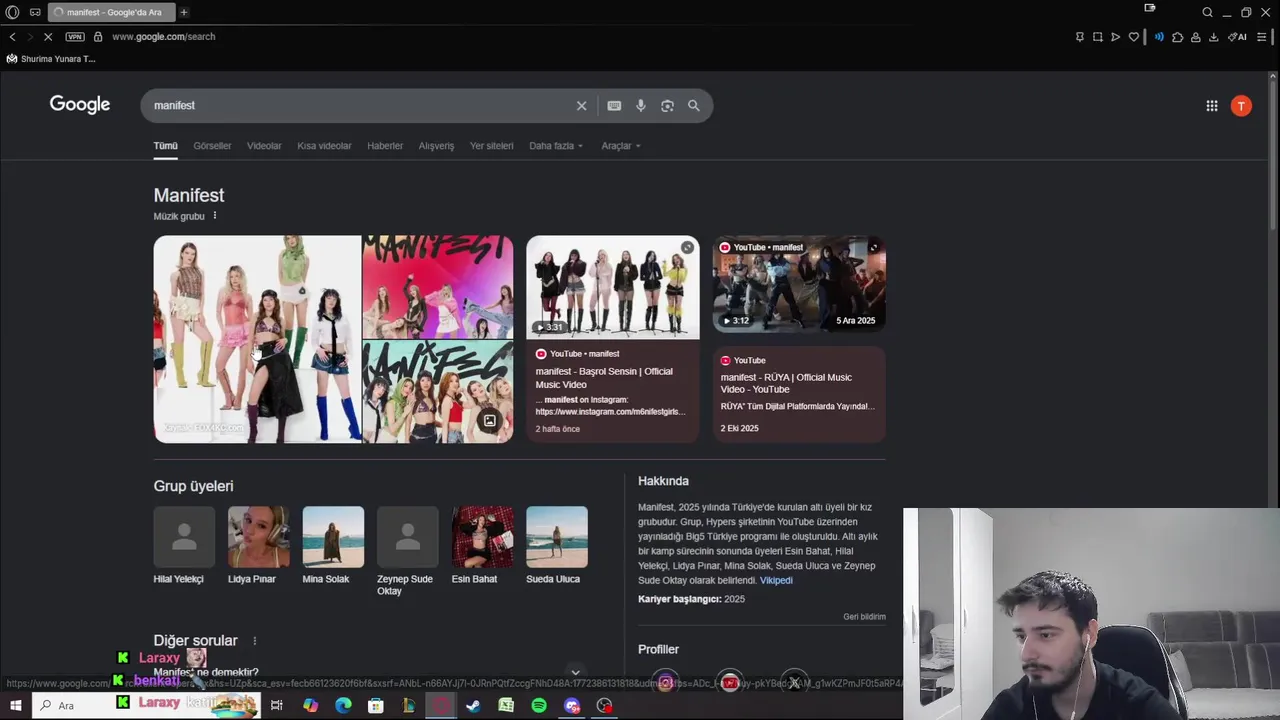Open Task View on the taskbar
Screen dimensions: 1280x720
(277, 706)
